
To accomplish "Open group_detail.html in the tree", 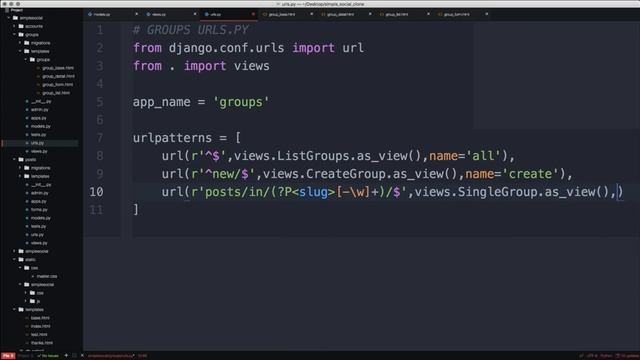I will click(x=58, y=76).
